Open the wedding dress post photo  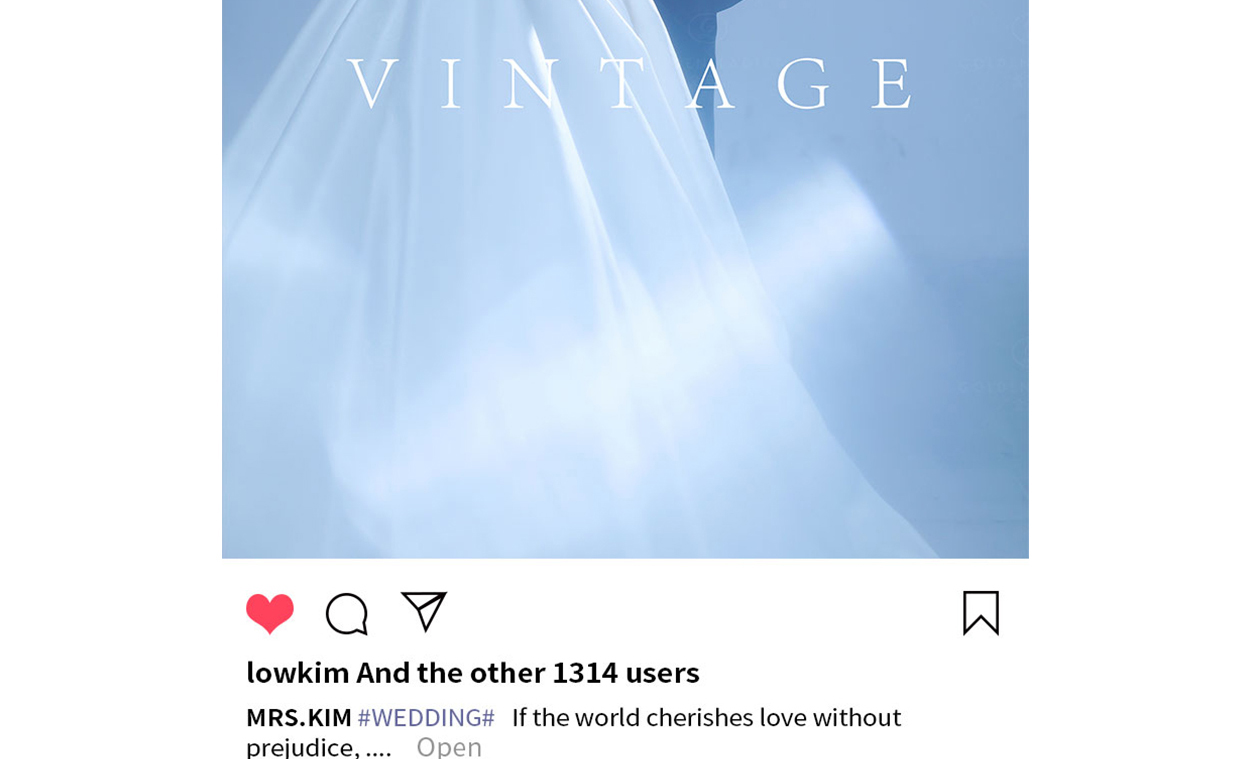point(625,279)
